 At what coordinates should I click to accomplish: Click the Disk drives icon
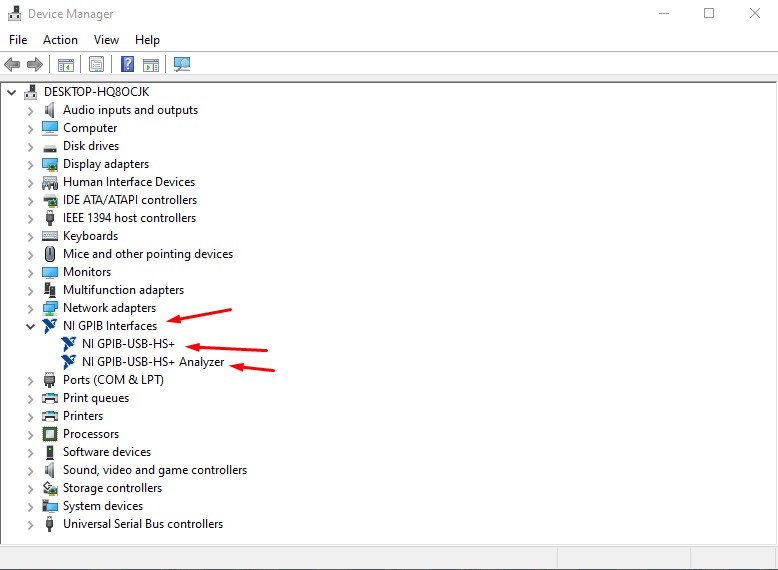tap(50, 147)
